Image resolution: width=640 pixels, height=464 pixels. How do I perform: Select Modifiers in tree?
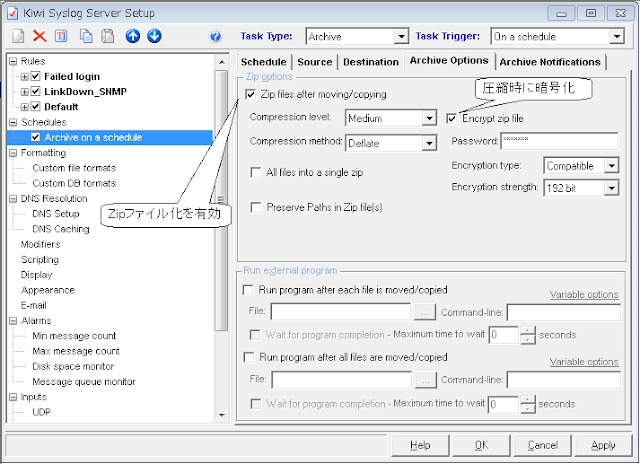(40, 244)
